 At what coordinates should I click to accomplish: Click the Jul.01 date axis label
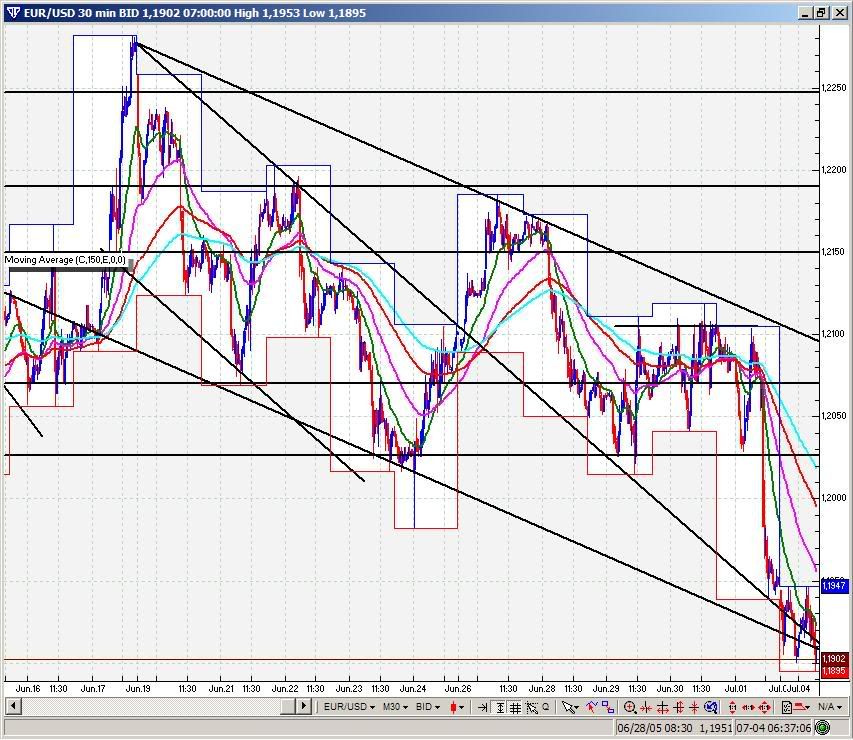(x=736, y=688)
